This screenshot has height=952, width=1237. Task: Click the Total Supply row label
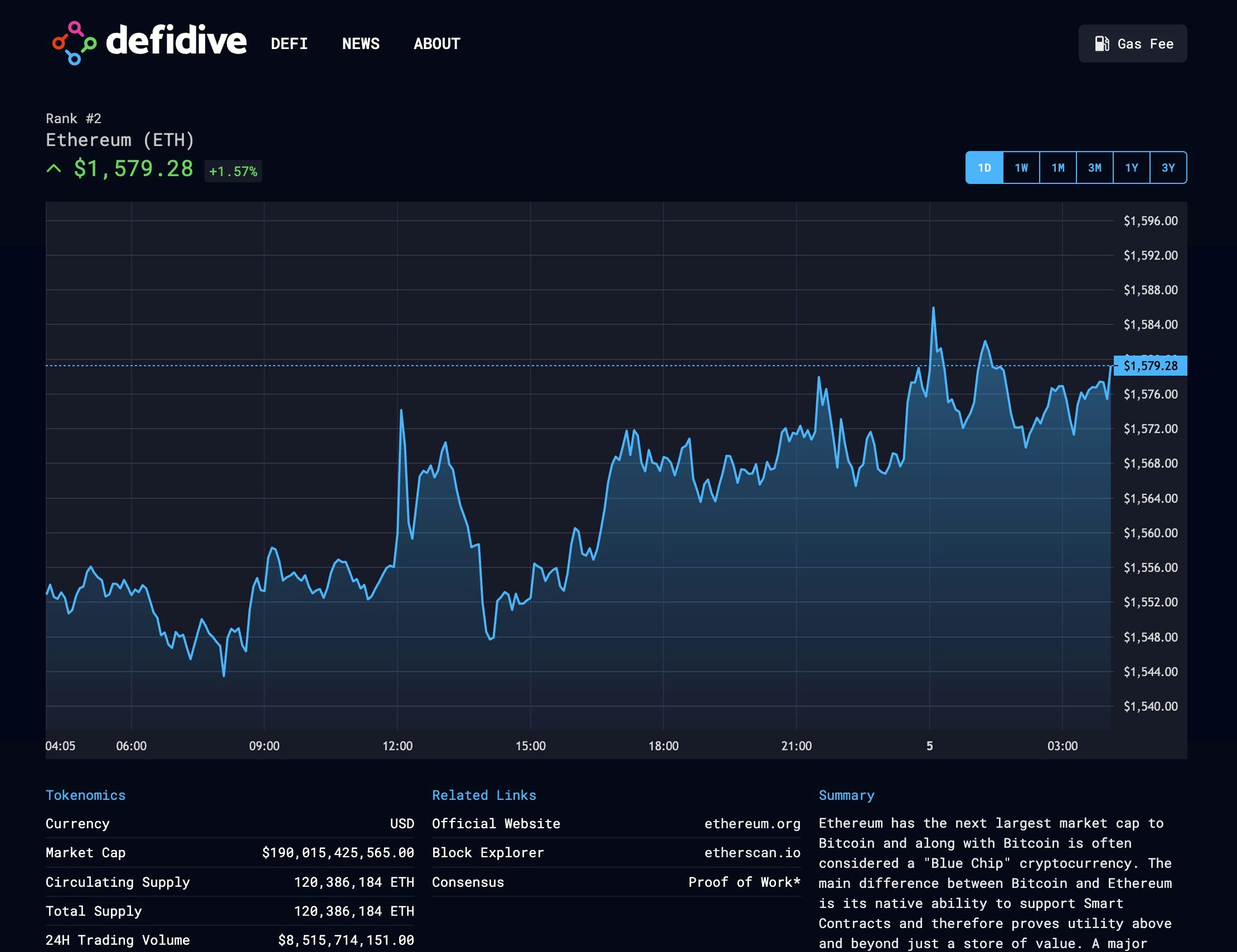click(x=94, y=911)
